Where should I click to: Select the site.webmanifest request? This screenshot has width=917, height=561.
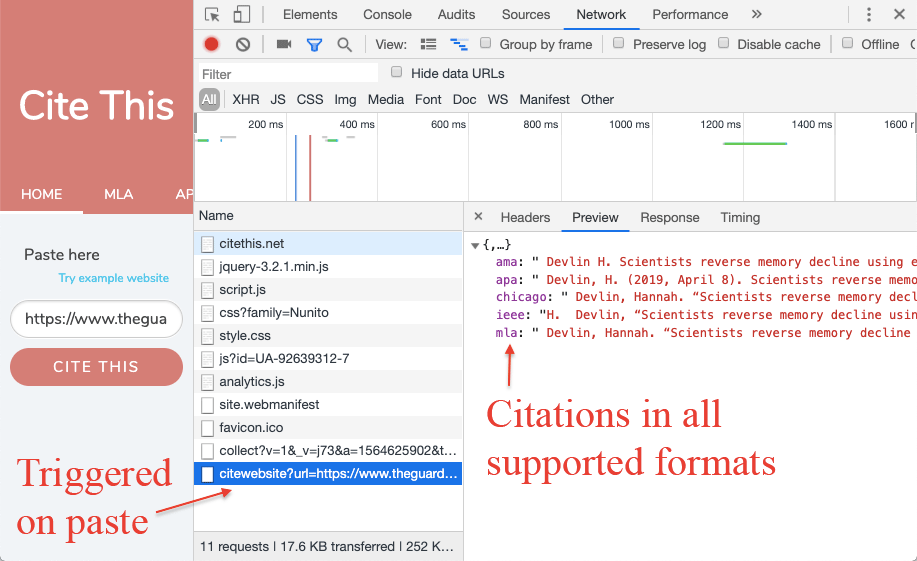point(328,404)
